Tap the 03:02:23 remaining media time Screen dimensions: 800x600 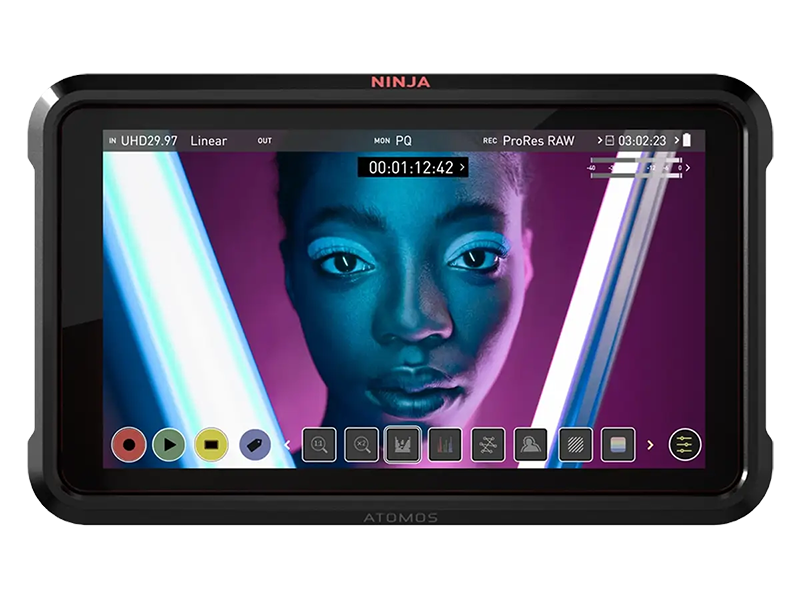click(641, 141)
